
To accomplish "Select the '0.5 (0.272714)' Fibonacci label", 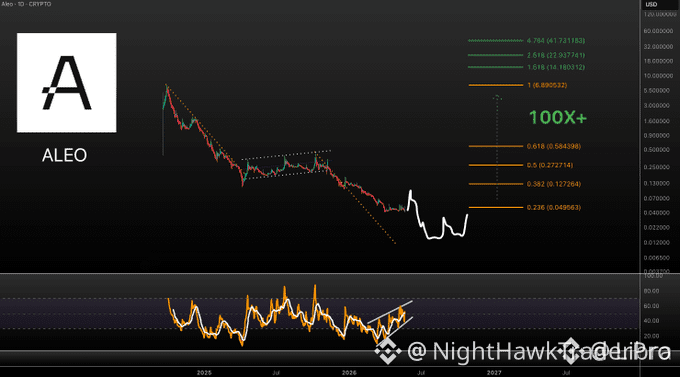I will point(550,165).
